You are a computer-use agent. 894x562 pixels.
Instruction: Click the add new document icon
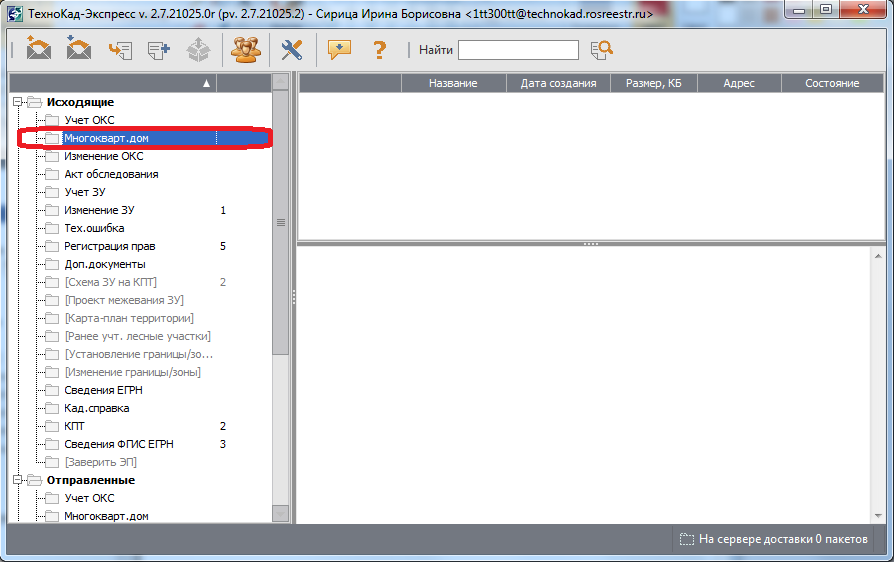[x=159, y=49]
